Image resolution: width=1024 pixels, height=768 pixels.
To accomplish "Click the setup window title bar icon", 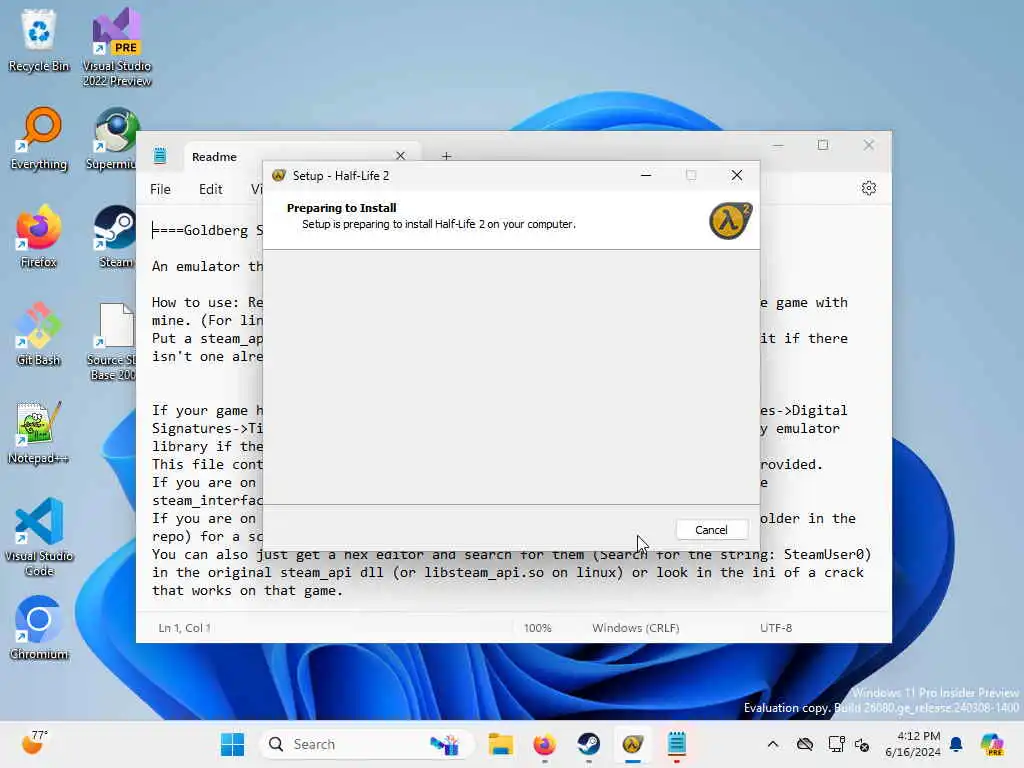I will (279, 176).
